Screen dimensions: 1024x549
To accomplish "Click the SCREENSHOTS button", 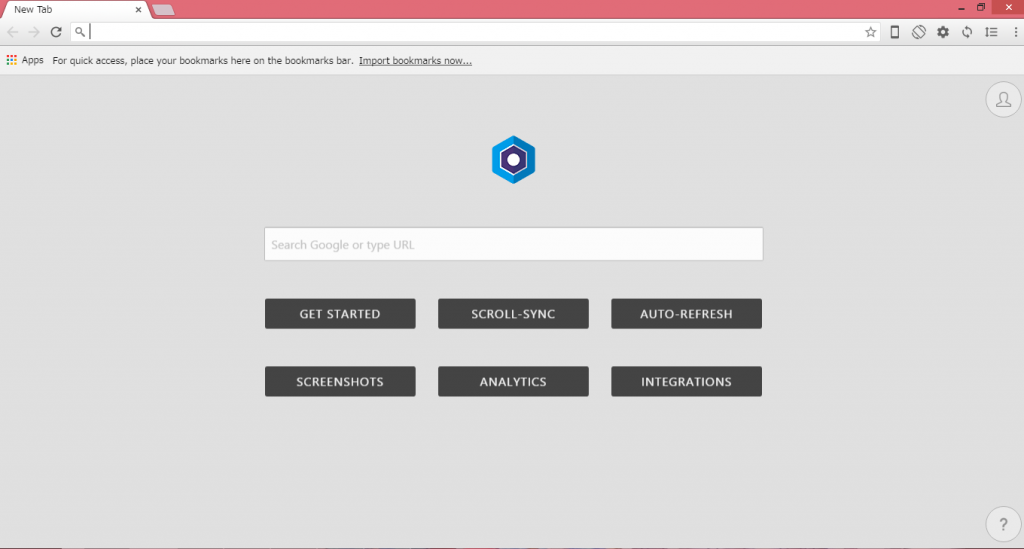I will pyautogui.click(x=340, y=382).
